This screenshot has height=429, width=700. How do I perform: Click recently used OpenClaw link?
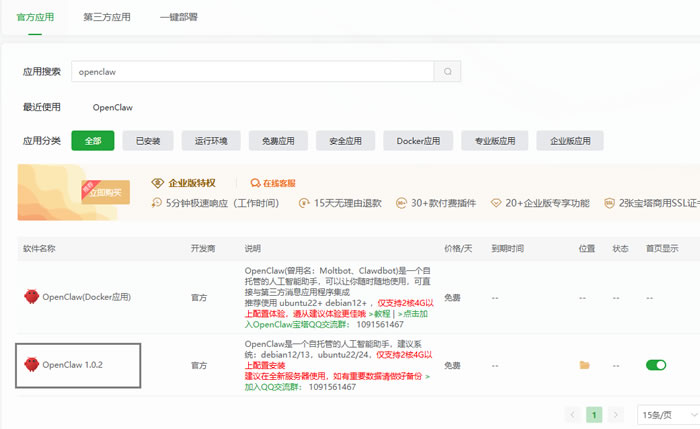(x=112, y=107)
